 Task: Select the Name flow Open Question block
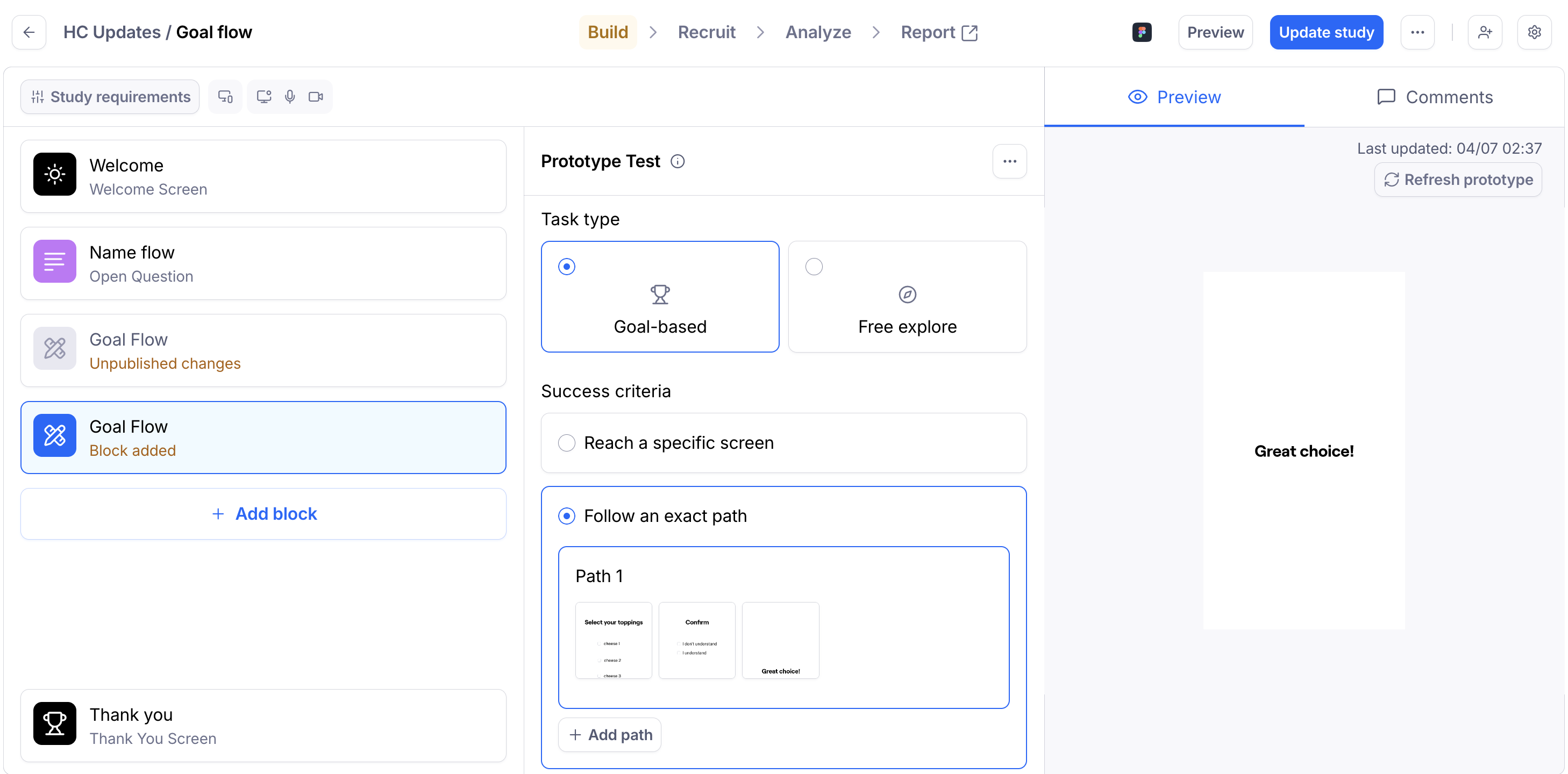[263, 263]
